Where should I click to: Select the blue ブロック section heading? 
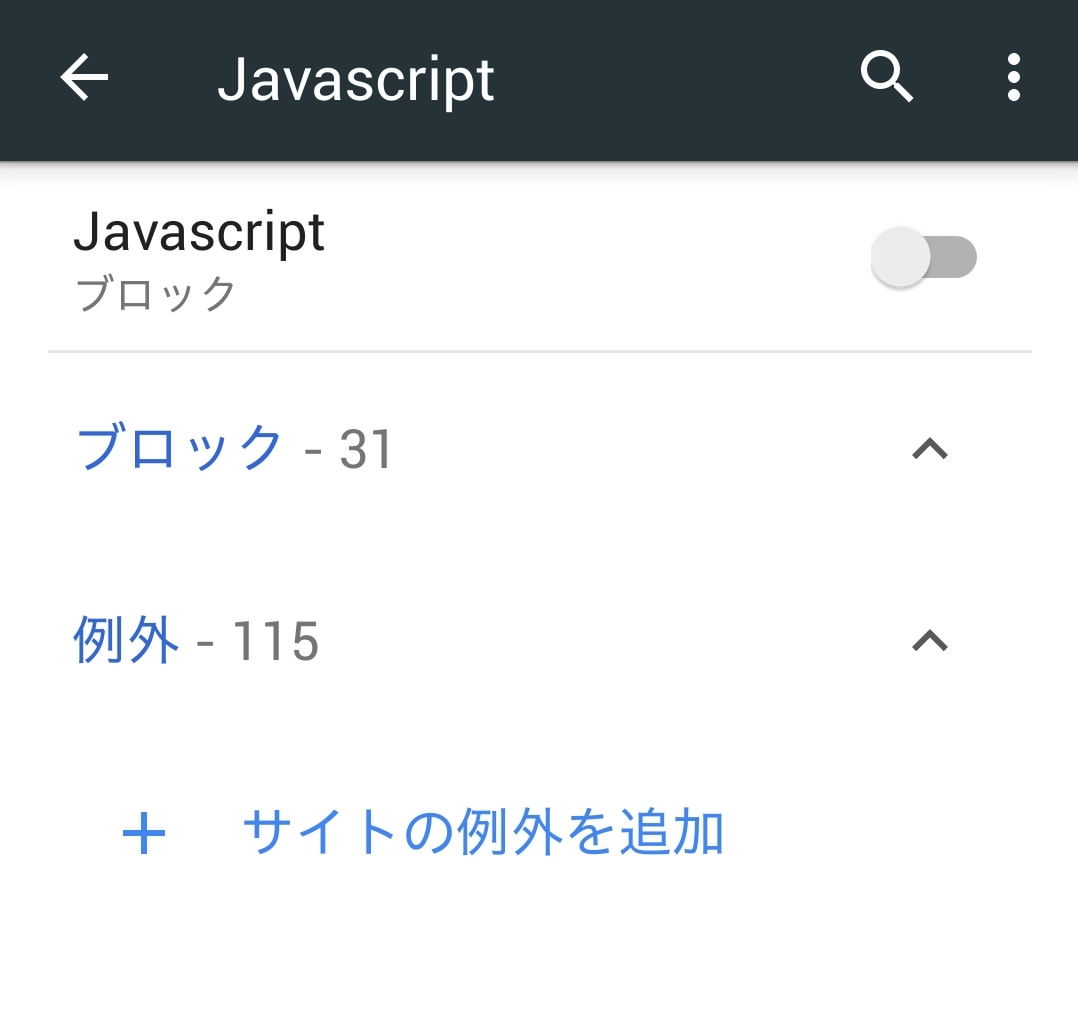click(180, 449)
